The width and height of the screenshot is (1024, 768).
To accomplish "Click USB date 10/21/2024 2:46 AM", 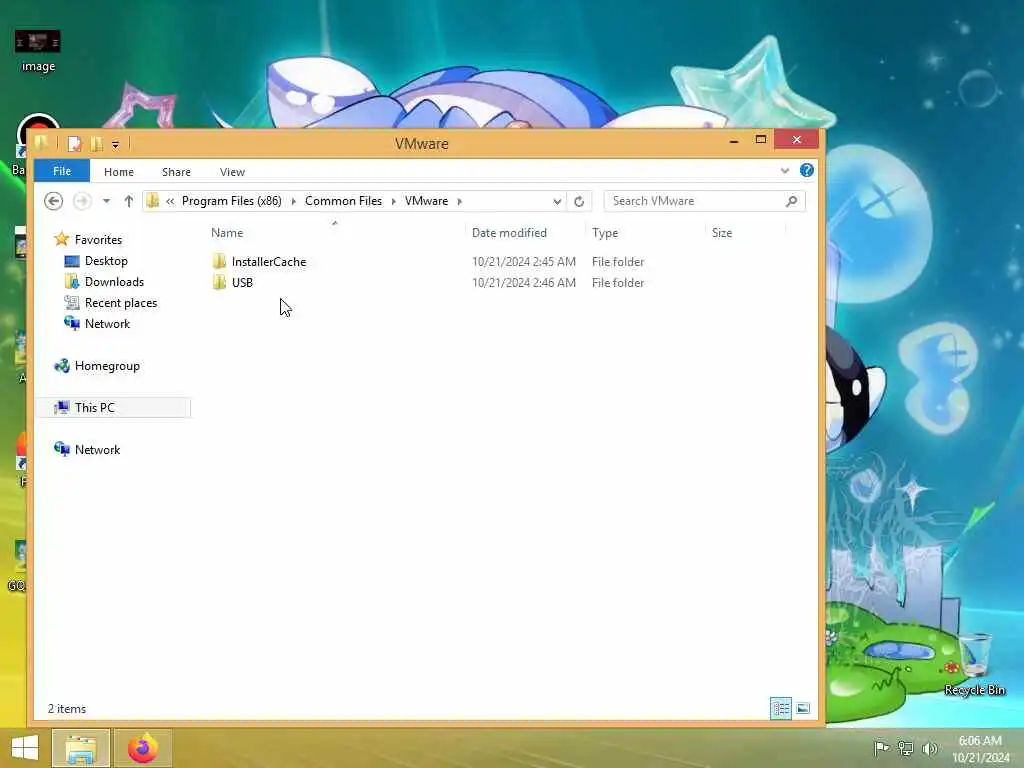I will tap(524, 283).
